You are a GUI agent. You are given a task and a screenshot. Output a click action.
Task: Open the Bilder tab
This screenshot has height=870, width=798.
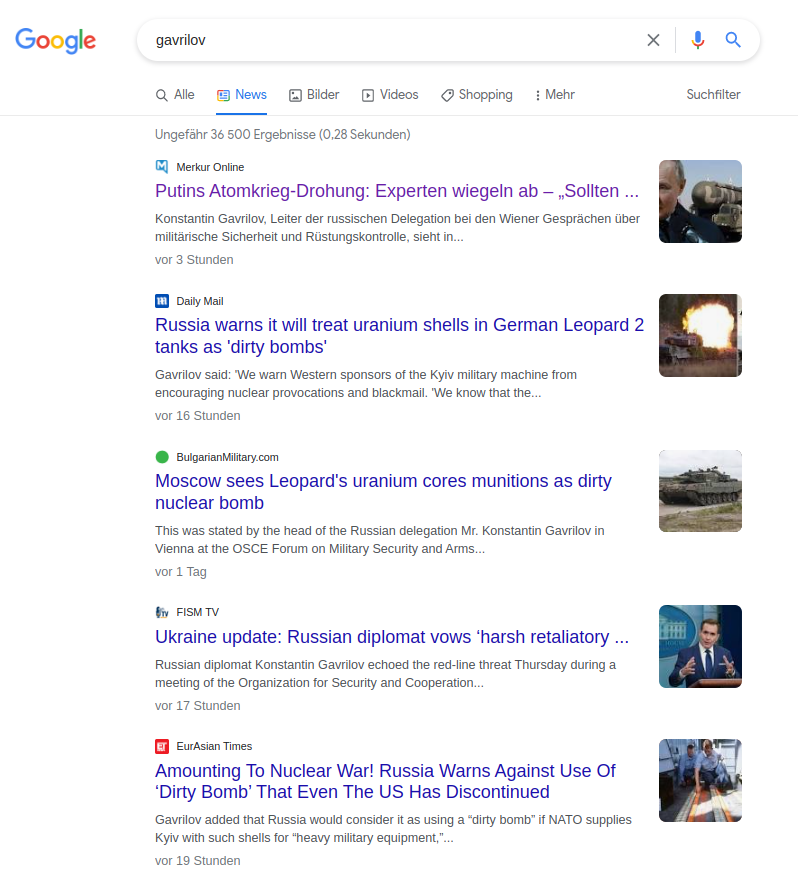(314, 95)
